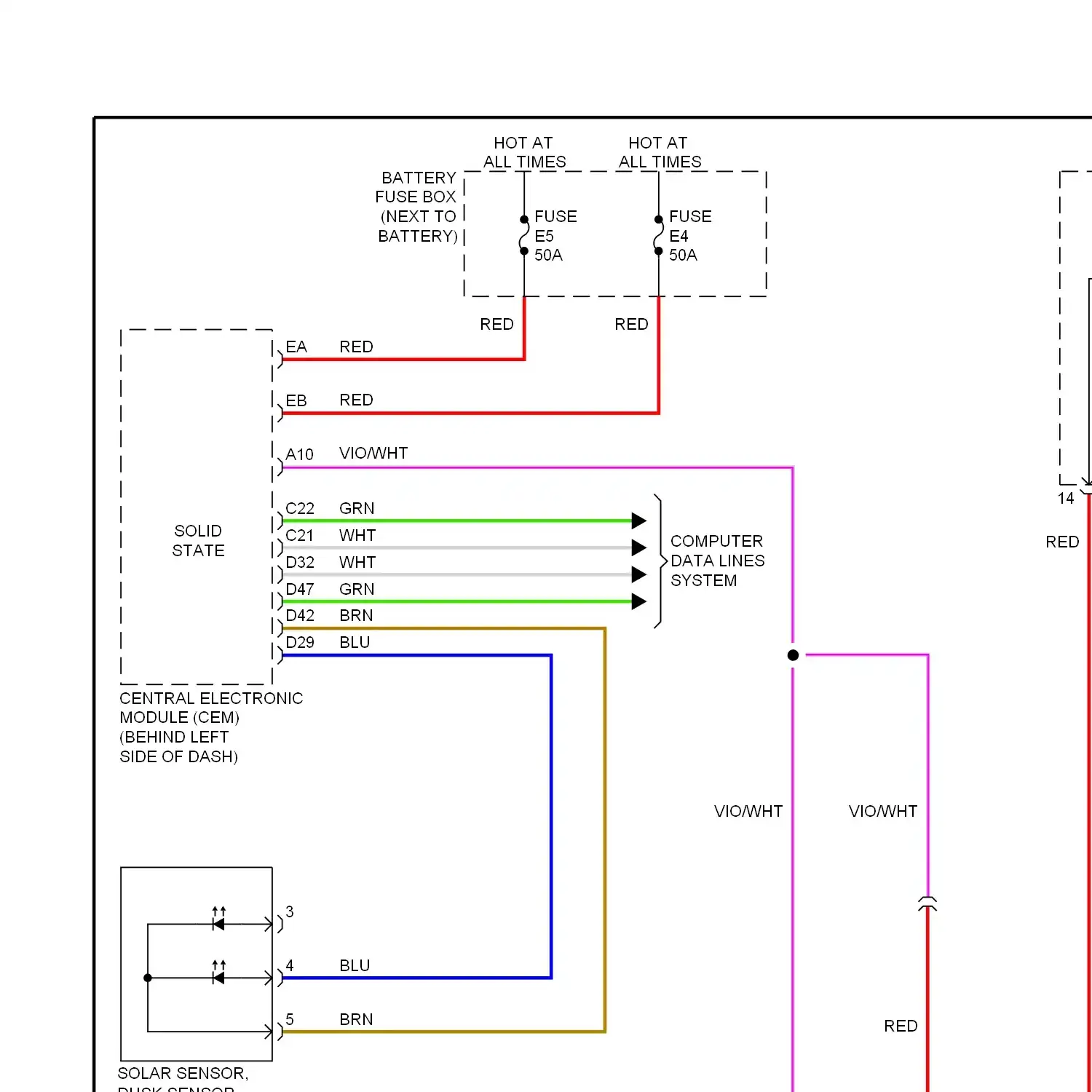Click solar sensor pin 3 number
This screenshot has width=1092, height=1092.
coord(290,911)
